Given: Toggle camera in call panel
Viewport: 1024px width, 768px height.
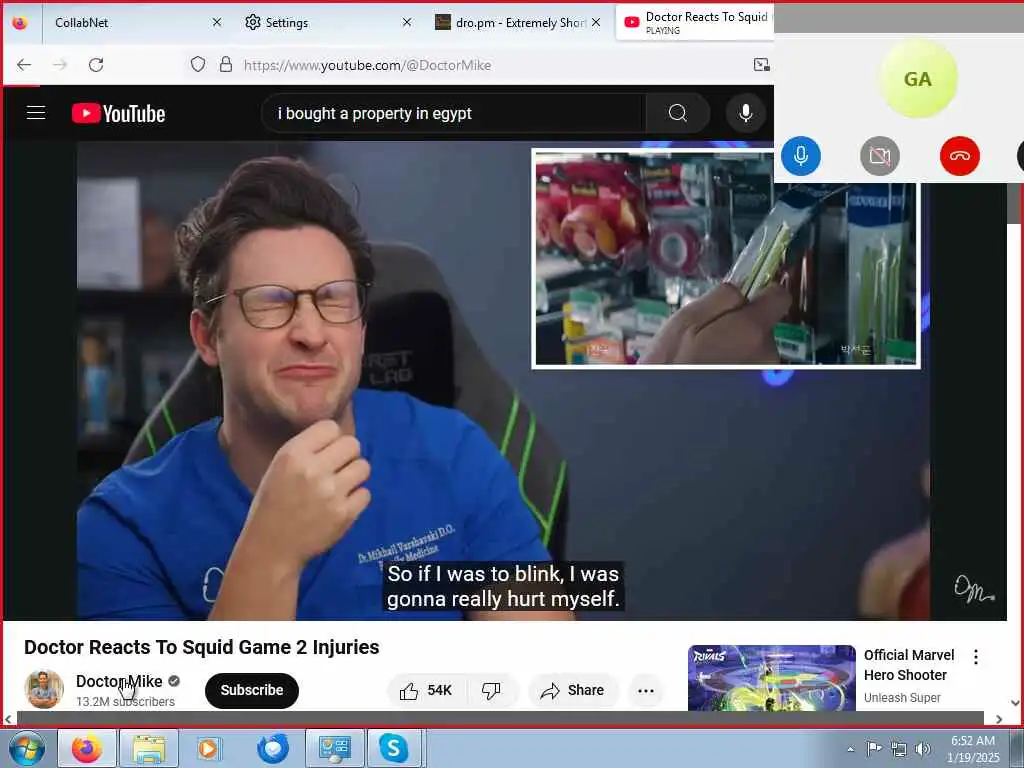Looking at the screenshot, I should pyautogui.click(x=880, y=156).
